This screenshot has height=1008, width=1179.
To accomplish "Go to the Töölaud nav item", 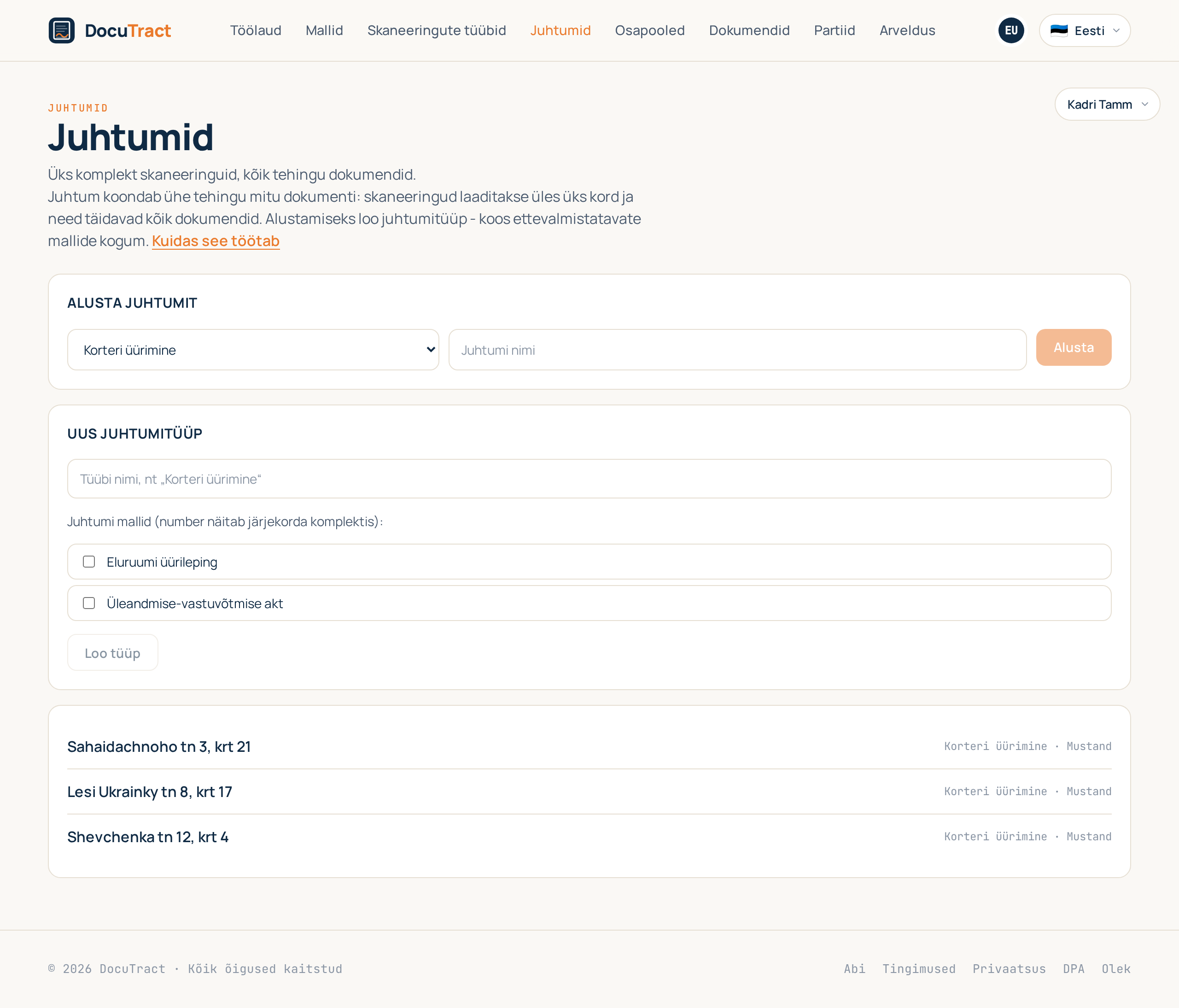I will click(256, 30).
